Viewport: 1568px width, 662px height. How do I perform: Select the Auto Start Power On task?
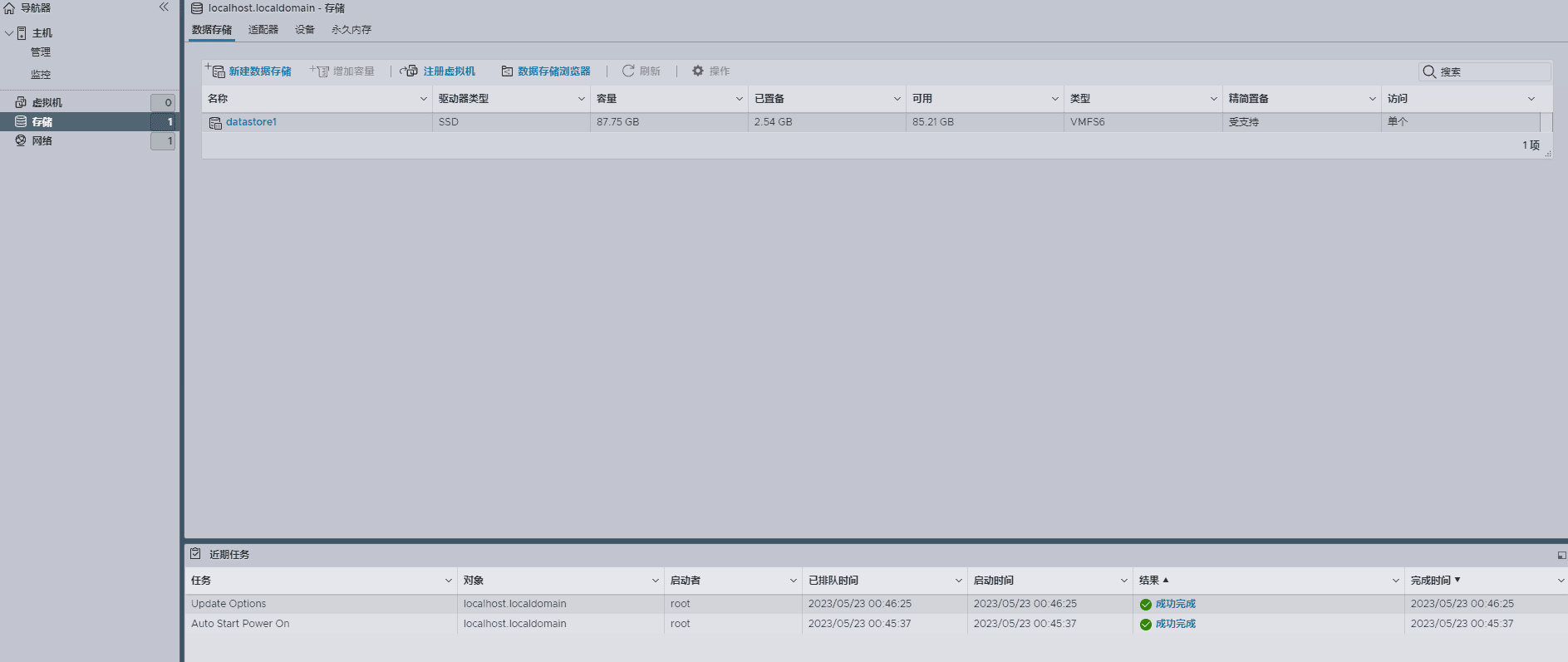(x=876, y=624)
